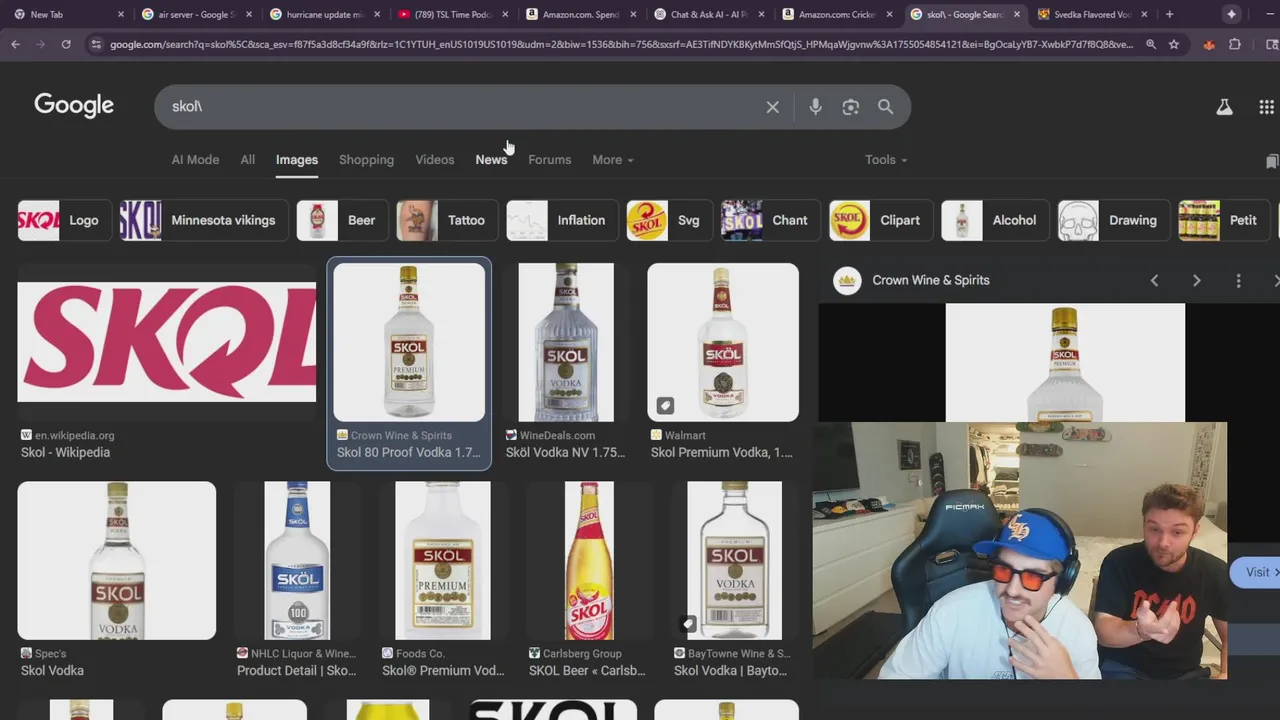1280x720 pixels.
Task: Open the Tools dropdown
Action: [x=886, y=160]
